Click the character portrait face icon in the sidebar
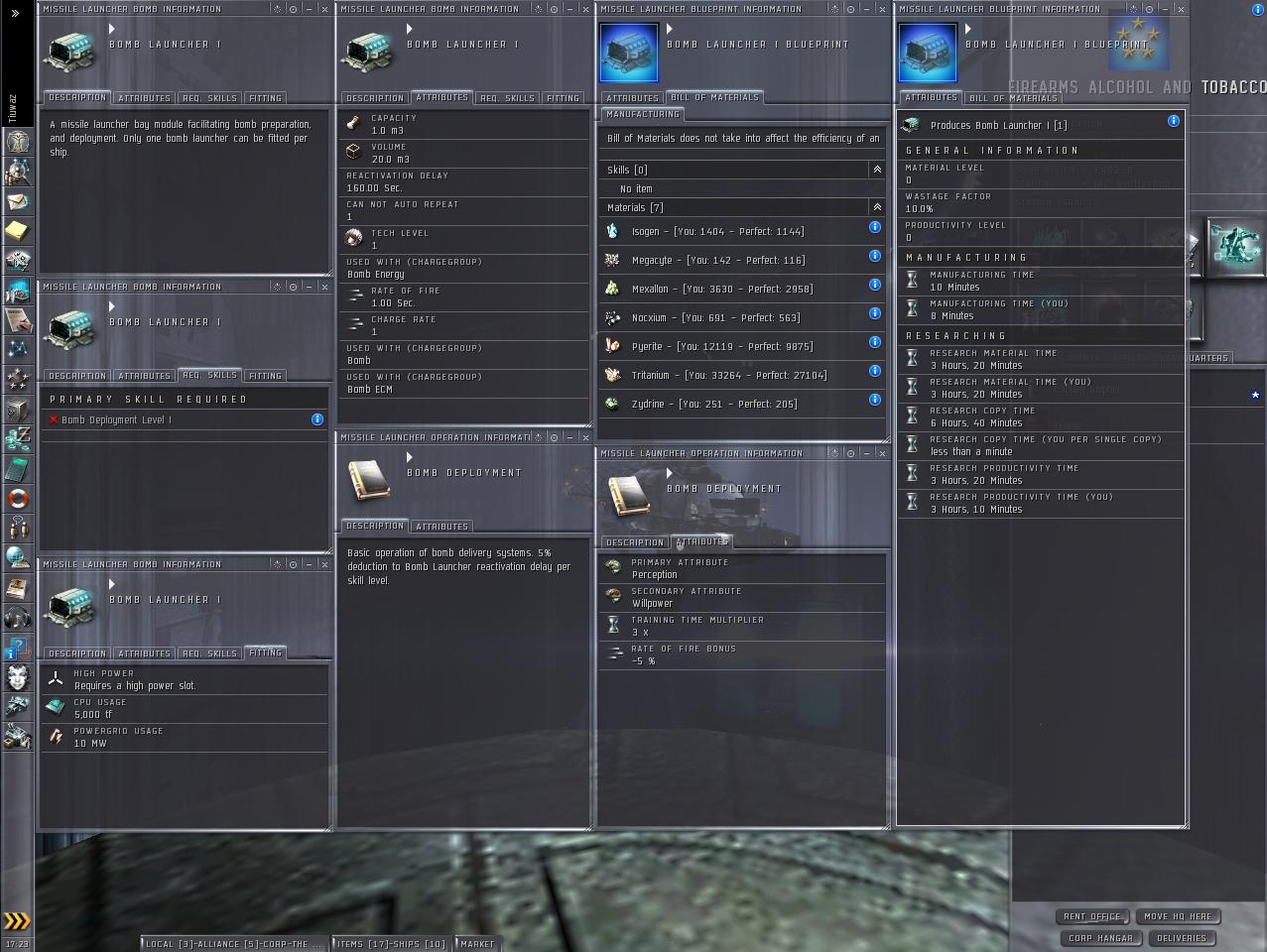Screen dimensions: 1267x952 [17, 676]
